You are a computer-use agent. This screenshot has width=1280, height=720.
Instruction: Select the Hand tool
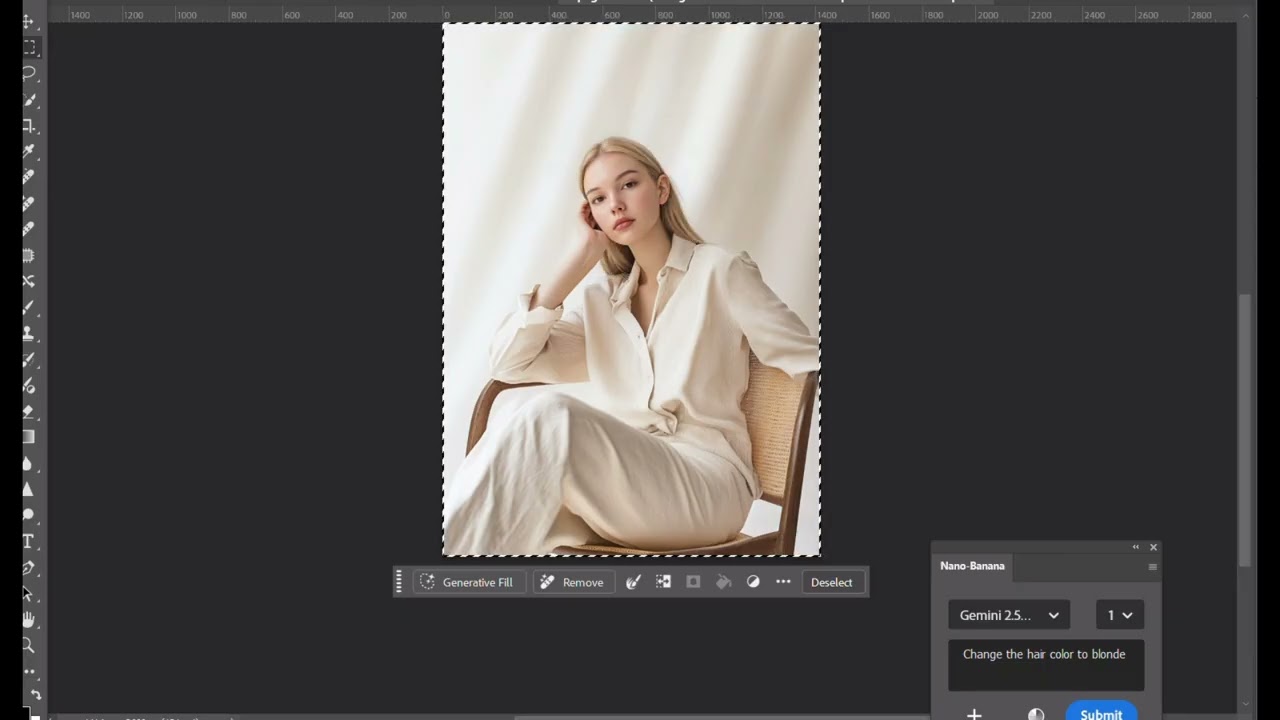coord(29,620)
